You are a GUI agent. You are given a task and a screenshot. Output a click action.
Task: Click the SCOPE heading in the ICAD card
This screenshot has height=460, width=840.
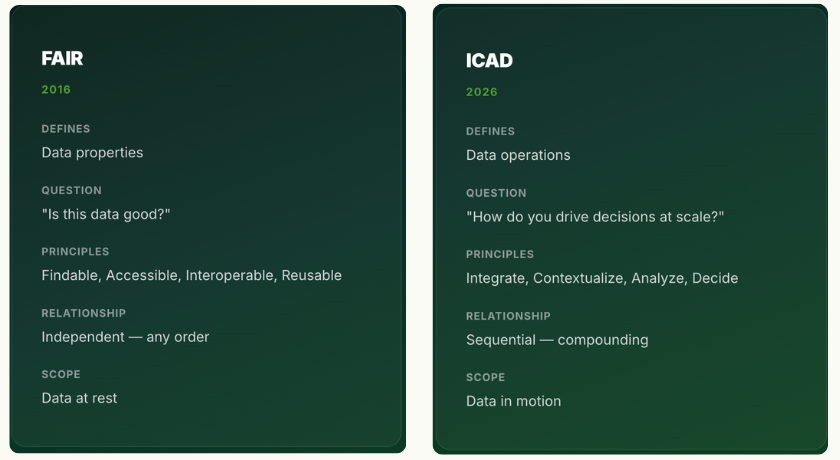coord(485,377)
